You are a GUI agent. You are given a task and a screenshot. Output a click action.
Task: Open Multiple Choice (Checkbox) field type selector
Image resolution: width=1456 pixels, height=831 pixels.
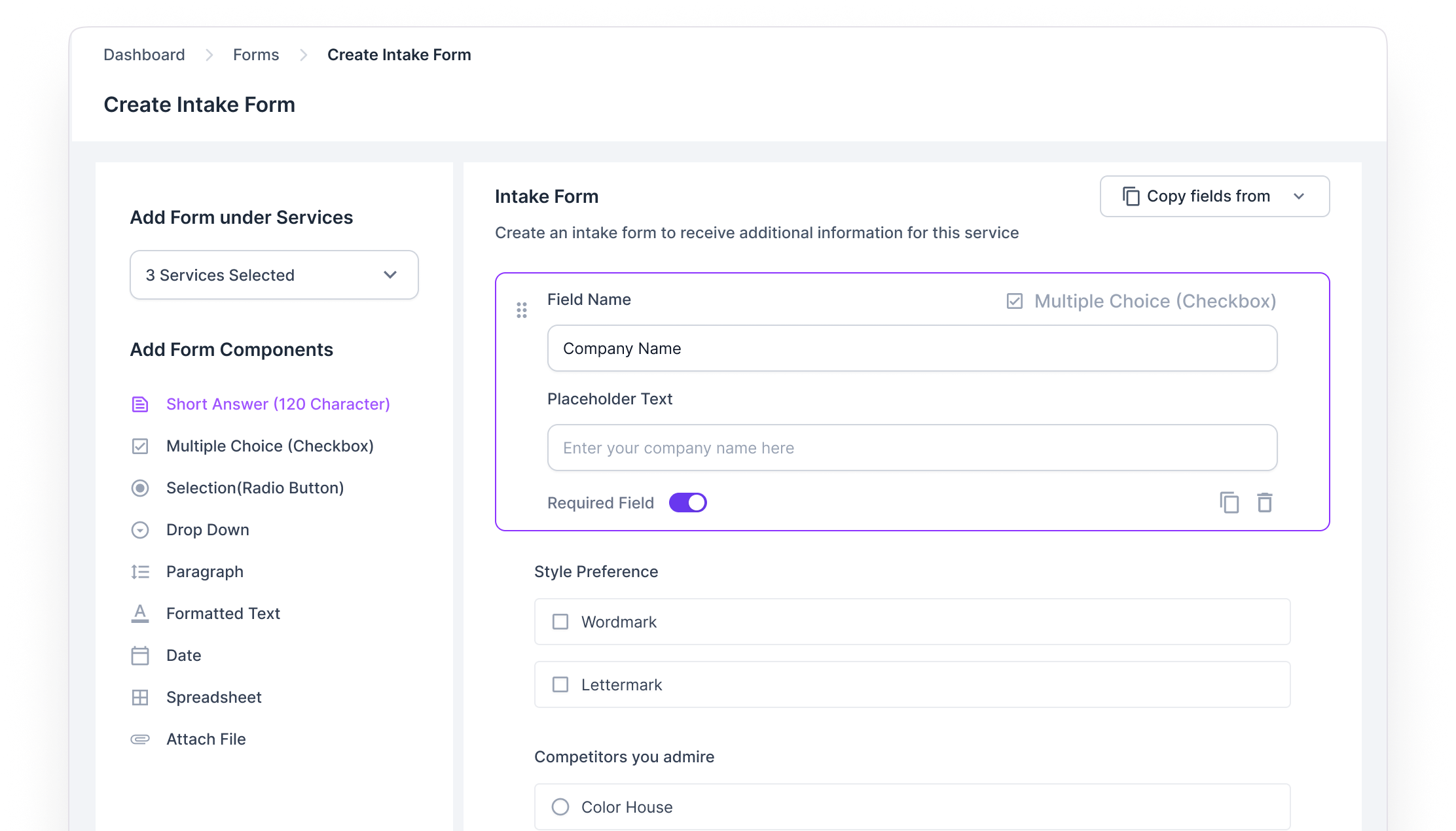pos(1142,301)
